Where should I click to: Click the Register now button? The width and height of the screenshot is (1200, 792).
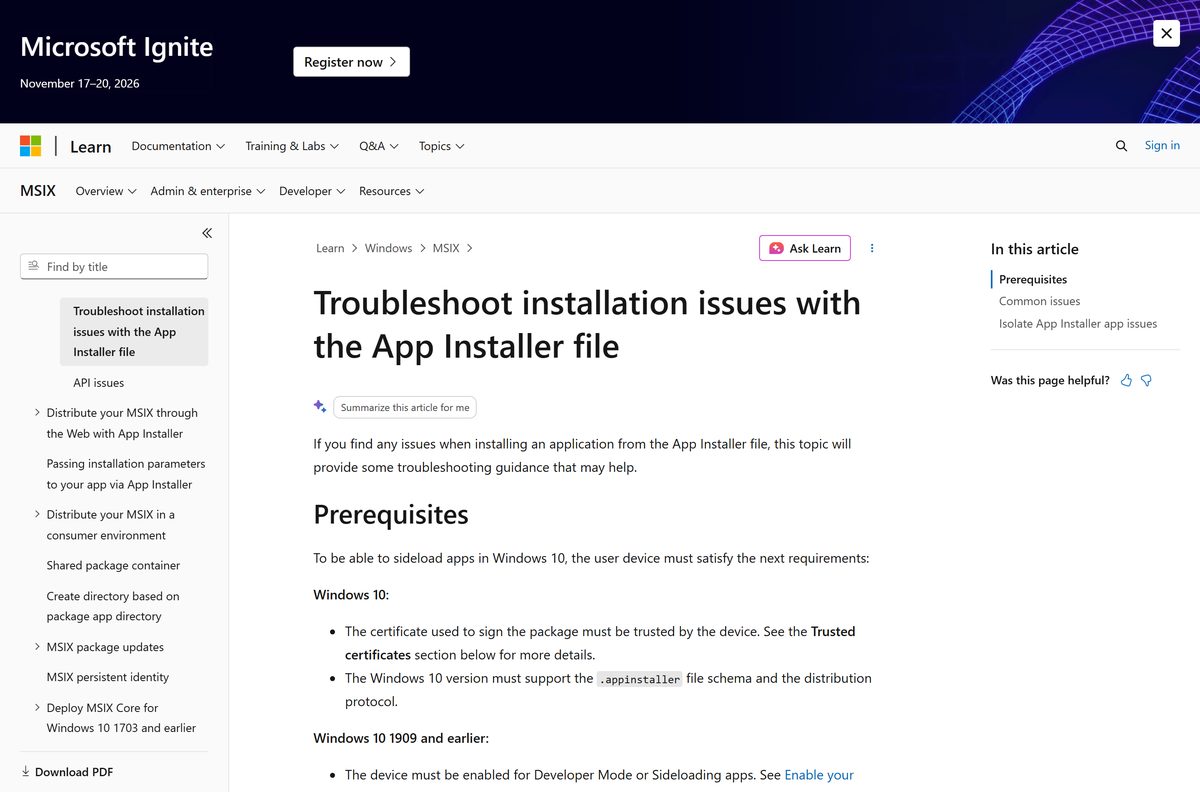[351, 62]
